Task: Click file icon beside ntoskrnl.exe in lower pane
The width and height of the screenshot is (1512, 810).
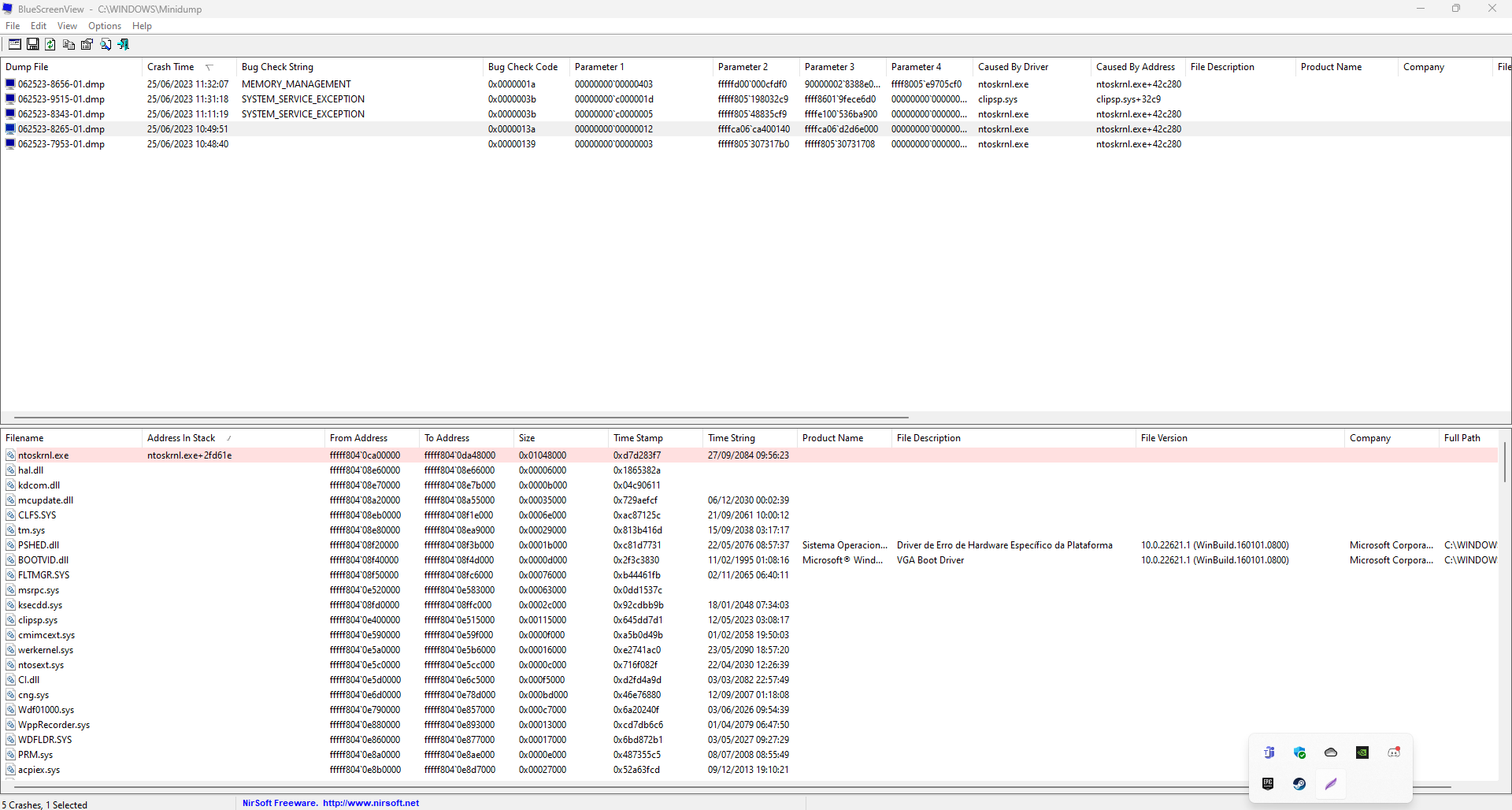Action: coord(10,455)
